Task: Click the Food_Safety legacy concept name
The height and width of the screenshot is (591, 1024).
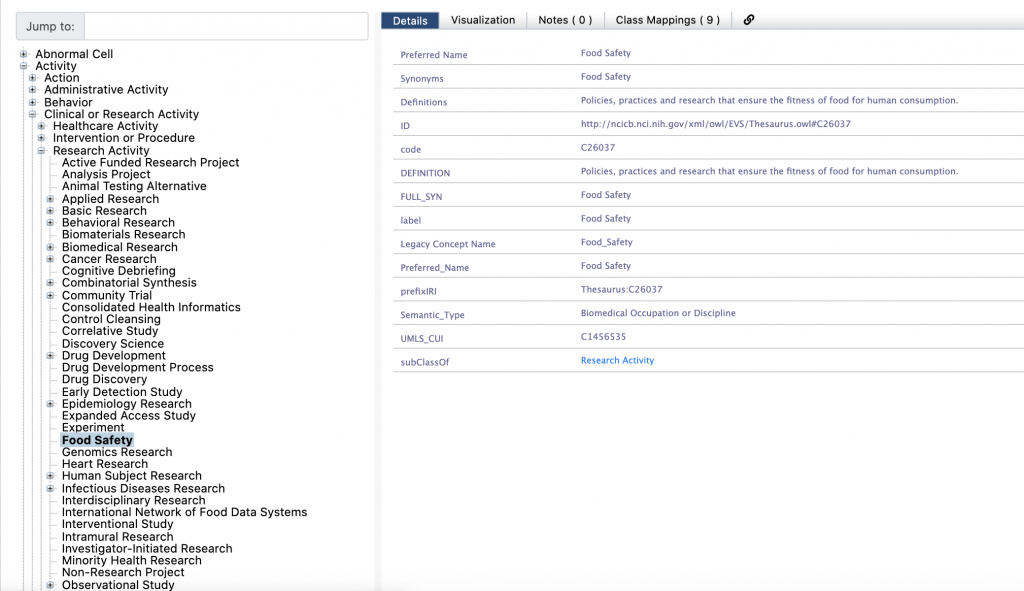Action: tap(607, 242)
